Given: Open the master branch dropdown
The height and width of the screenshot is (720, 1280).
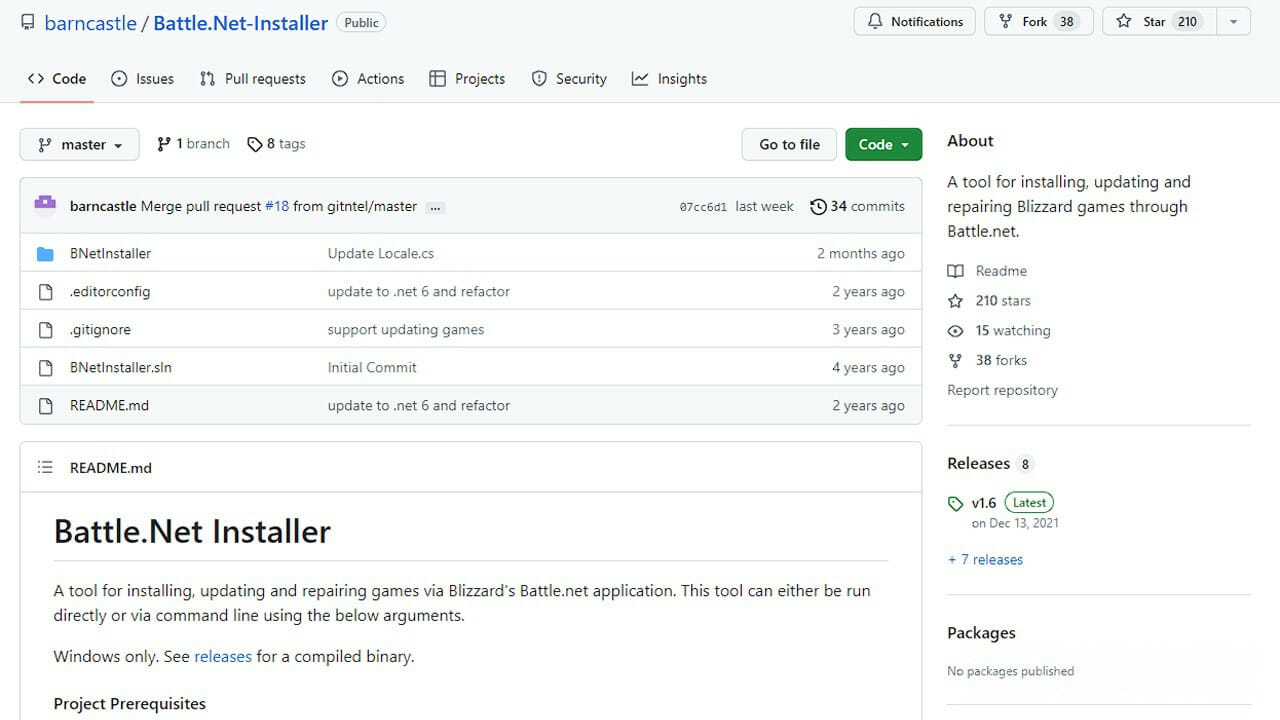Looking at the screenshot, I should (80, 144).
